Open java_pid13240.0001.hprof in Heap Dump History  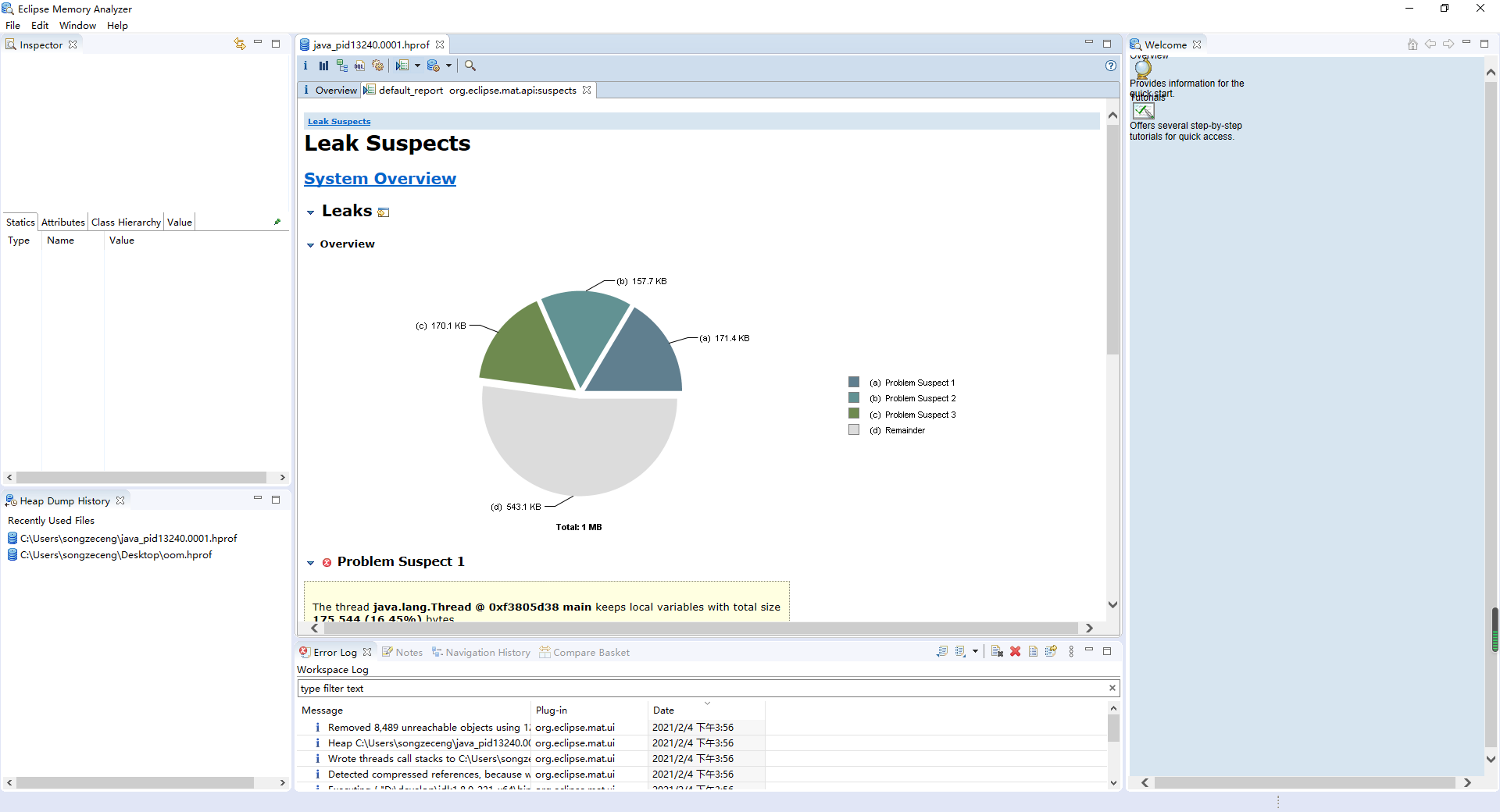(x=123, y=539)
